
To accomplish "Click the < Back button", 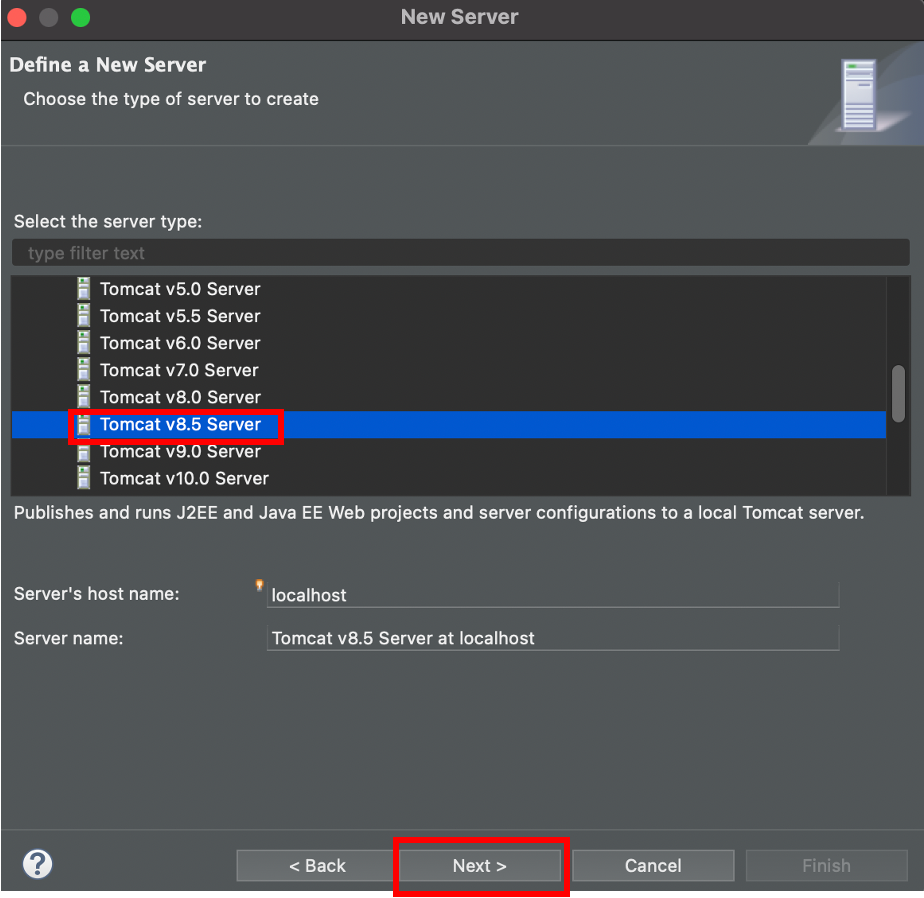I will click(x=317, y=866).
